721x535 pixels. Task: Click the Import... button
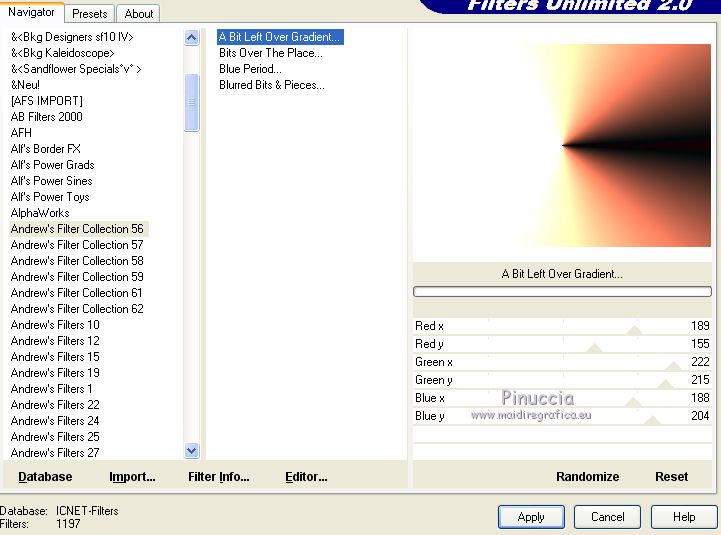click(x=132, y=477)
